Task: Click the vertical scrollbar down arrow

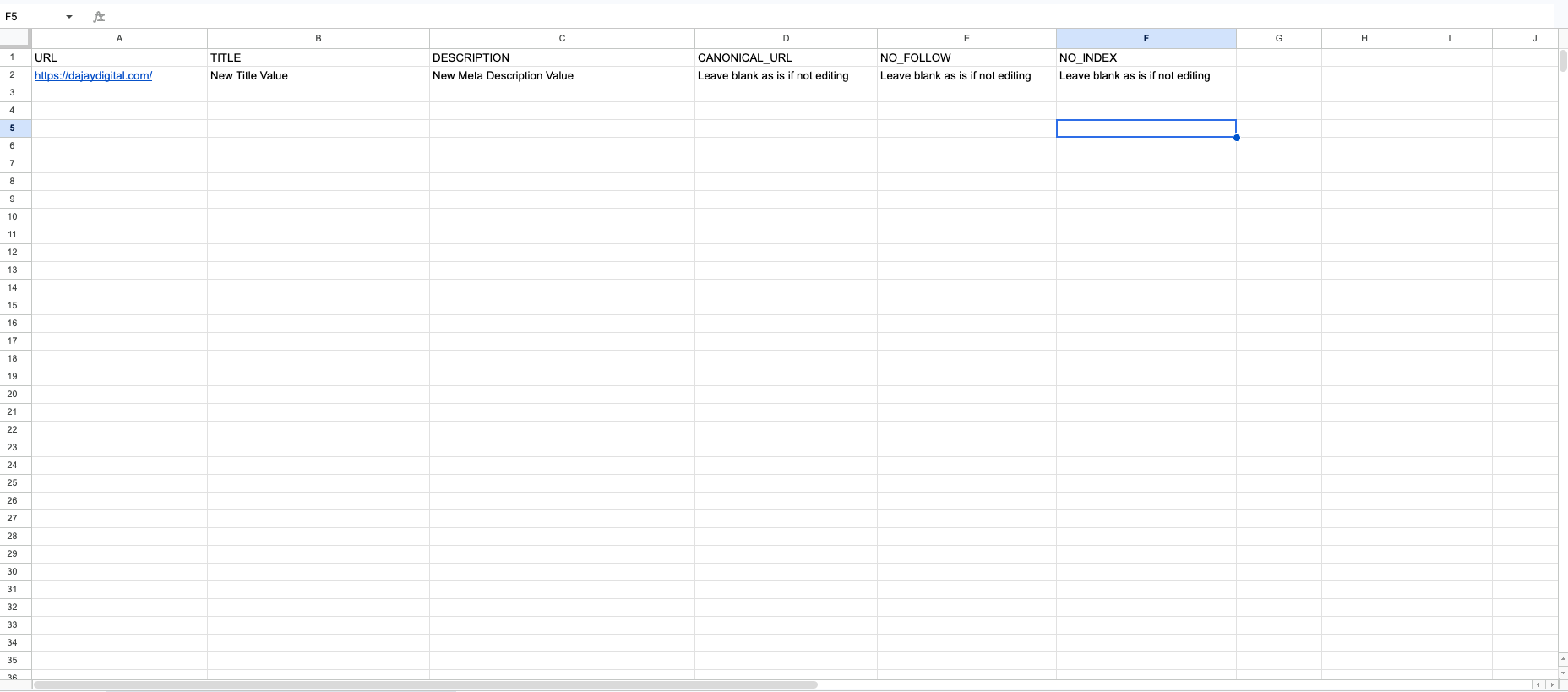Action: 1563,672
